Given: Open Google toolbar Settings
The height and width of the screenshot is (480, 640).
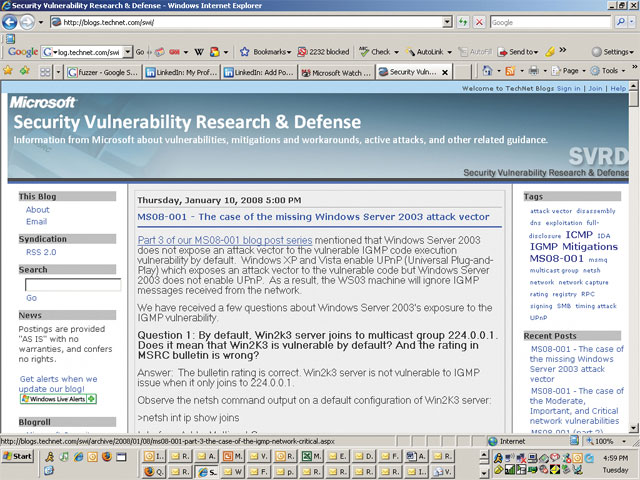Looking at the screenshot, I should pos(612,52).
